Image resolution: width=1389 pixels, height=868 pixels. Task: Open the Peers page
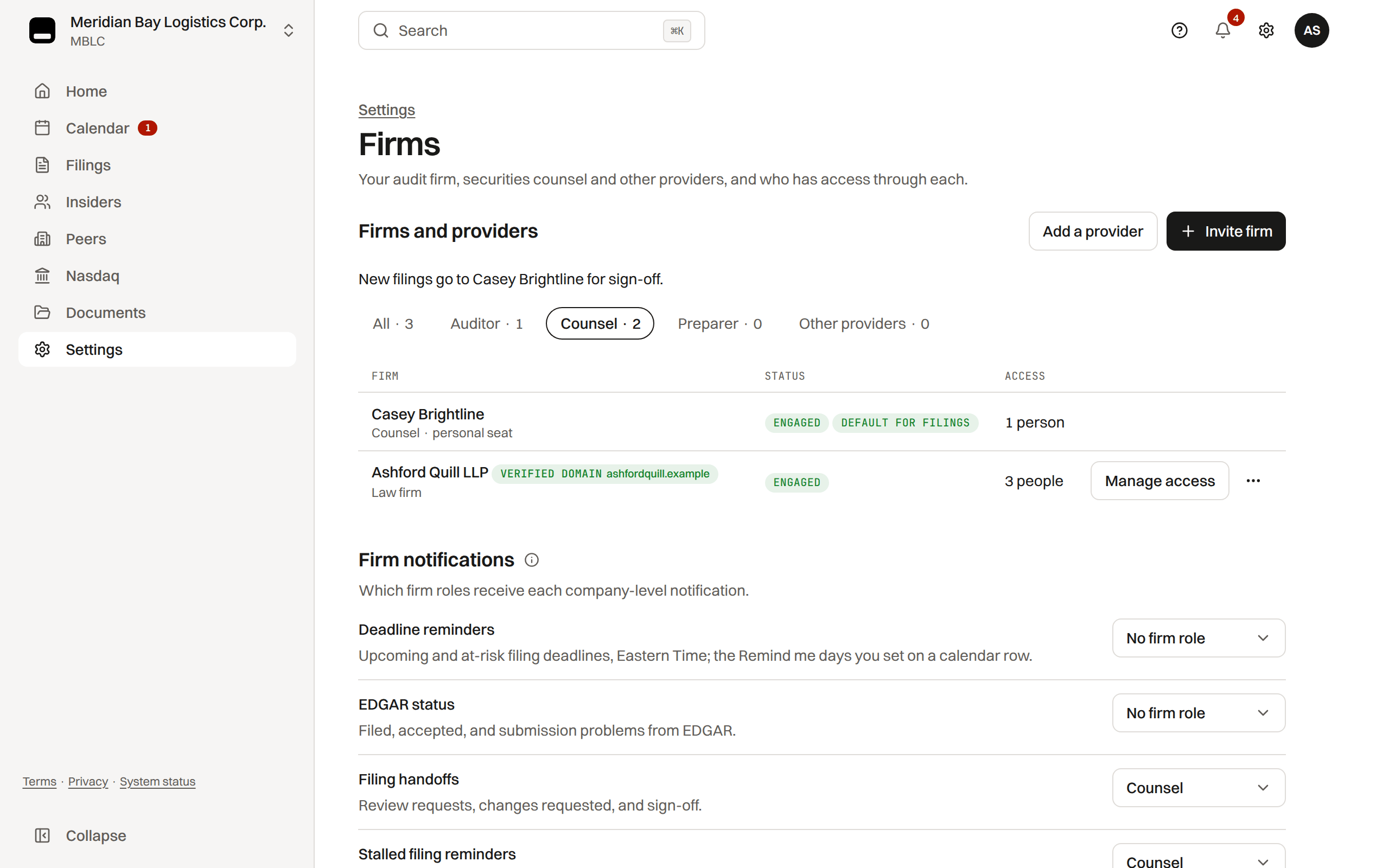[157, 239]
